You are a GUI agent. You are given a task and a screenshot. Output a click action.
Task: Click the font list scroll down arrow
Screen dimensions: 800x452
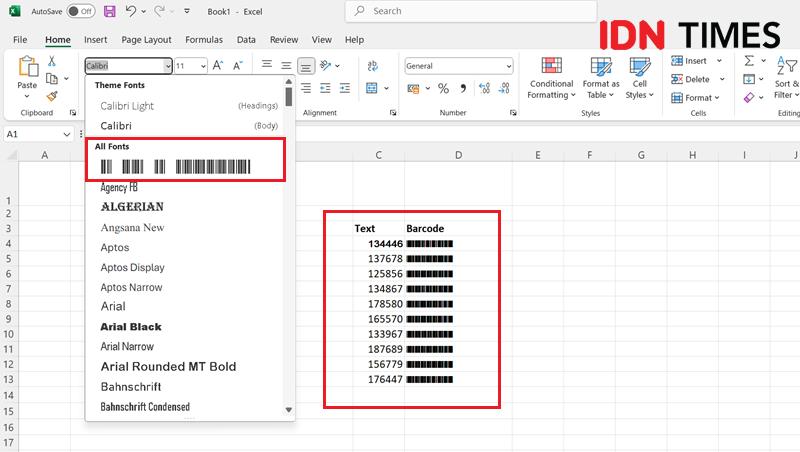[289, 410]
